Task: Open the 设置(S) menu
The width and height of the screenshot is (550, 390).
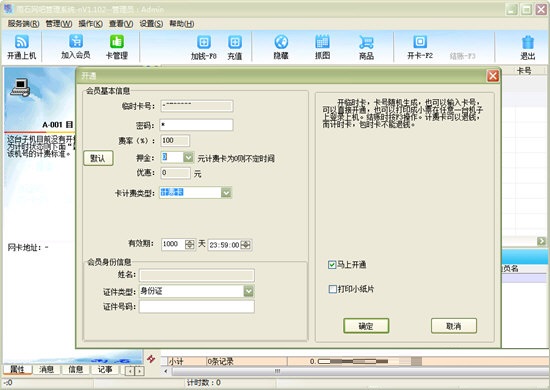Action: click(151, 24)
